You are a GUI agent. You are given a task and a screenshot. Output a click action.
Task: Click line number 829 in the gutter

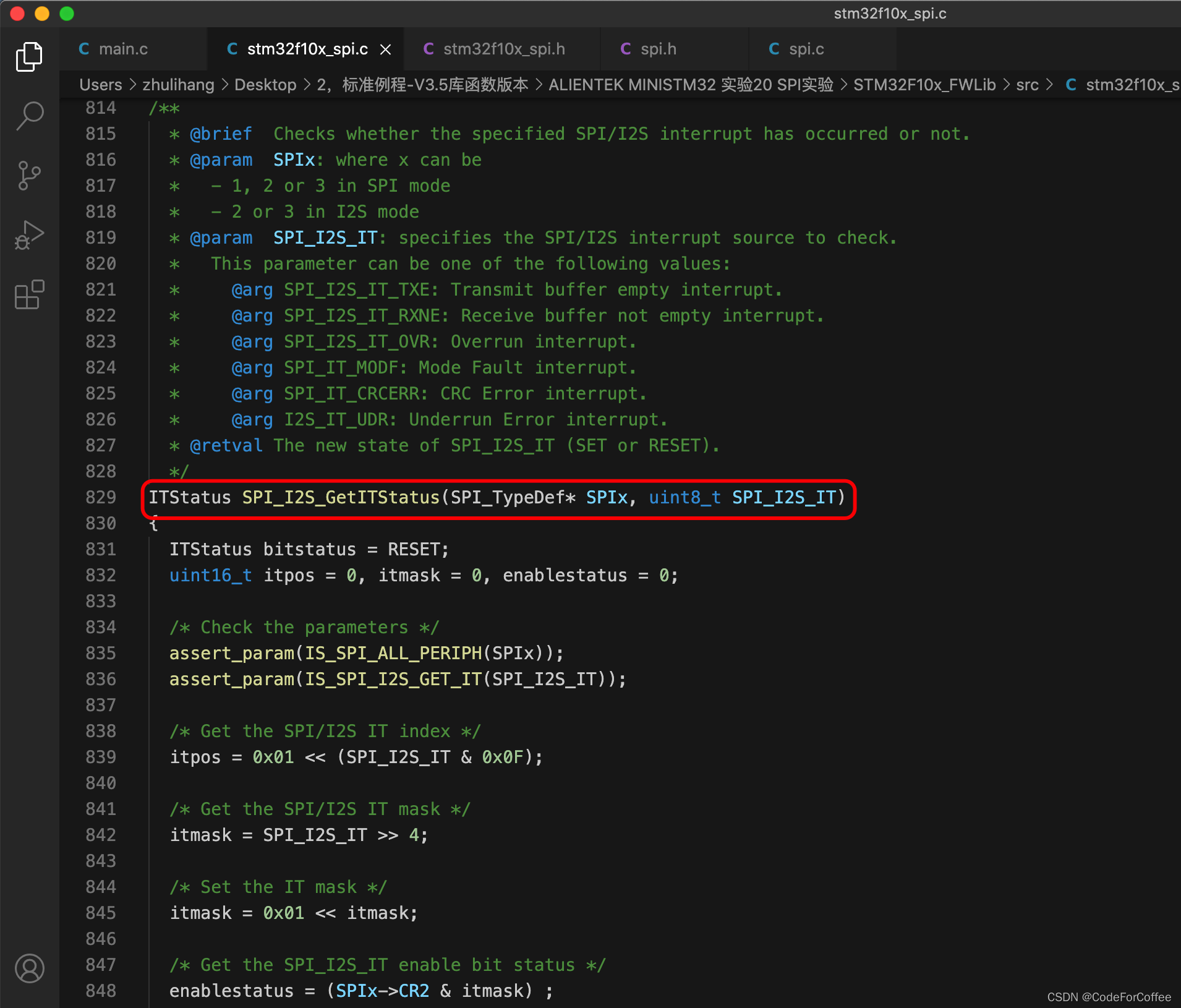coord(101,497)
